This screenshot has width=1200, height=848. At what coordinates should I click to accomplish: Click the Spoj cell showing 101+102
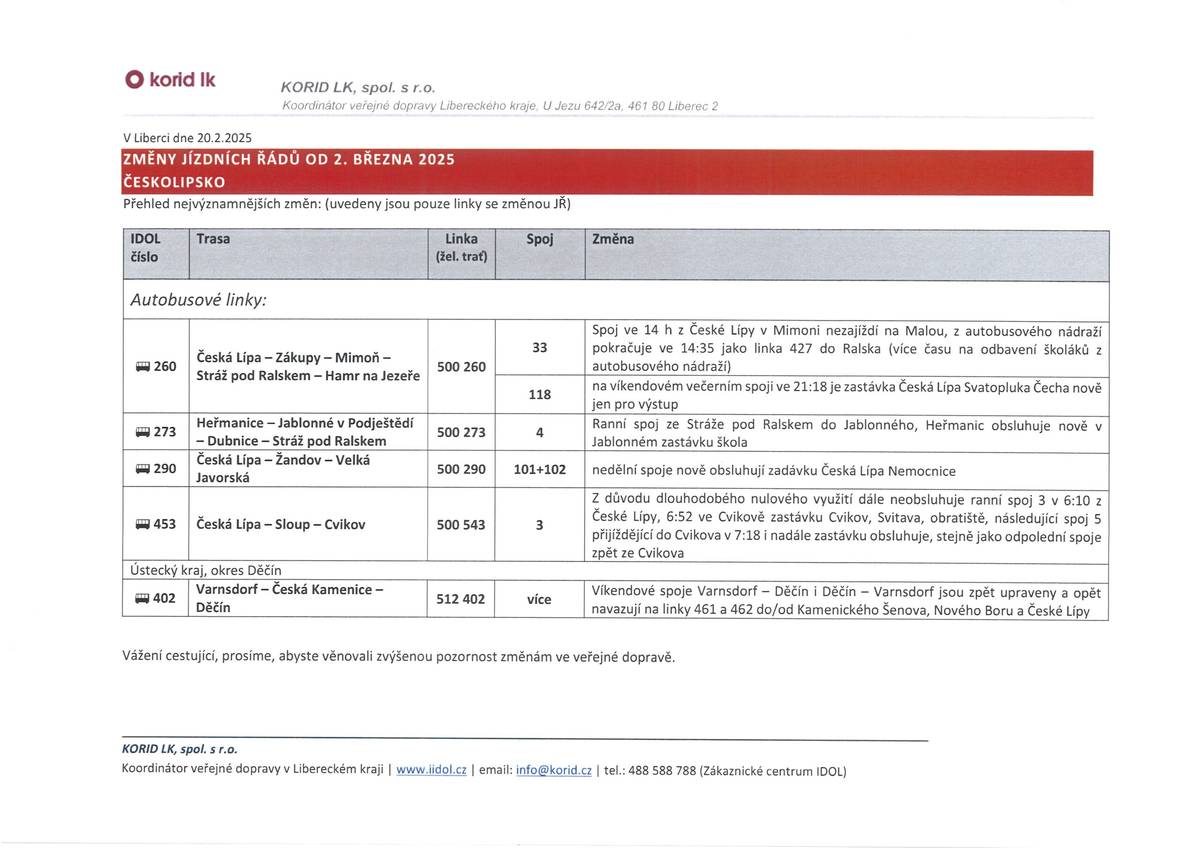pos(539,469)
